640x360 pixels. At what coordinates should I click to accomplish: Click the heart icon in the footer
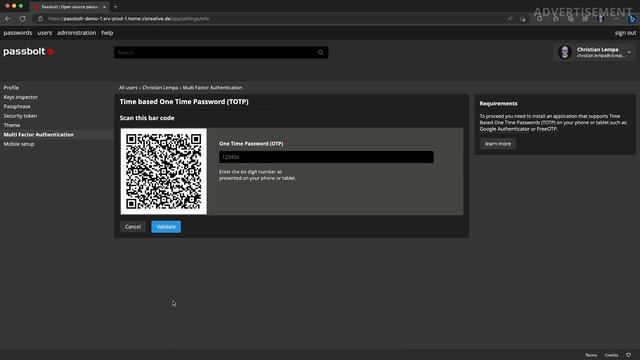pyautogui.click(x=629, y=355)
